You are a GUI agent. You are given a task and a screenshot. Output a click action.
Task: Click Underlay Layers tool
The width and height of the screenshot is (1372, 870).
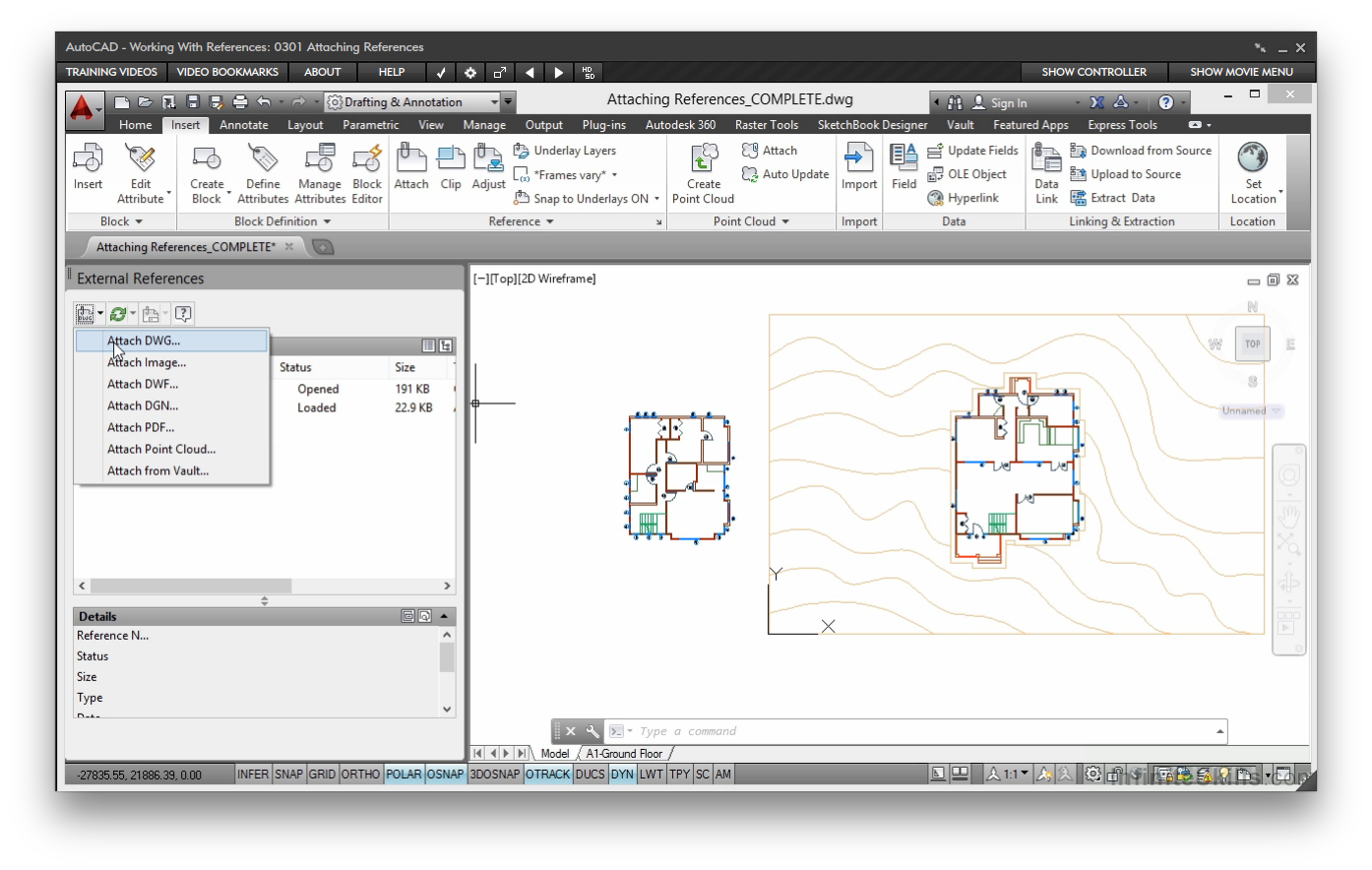565,151
